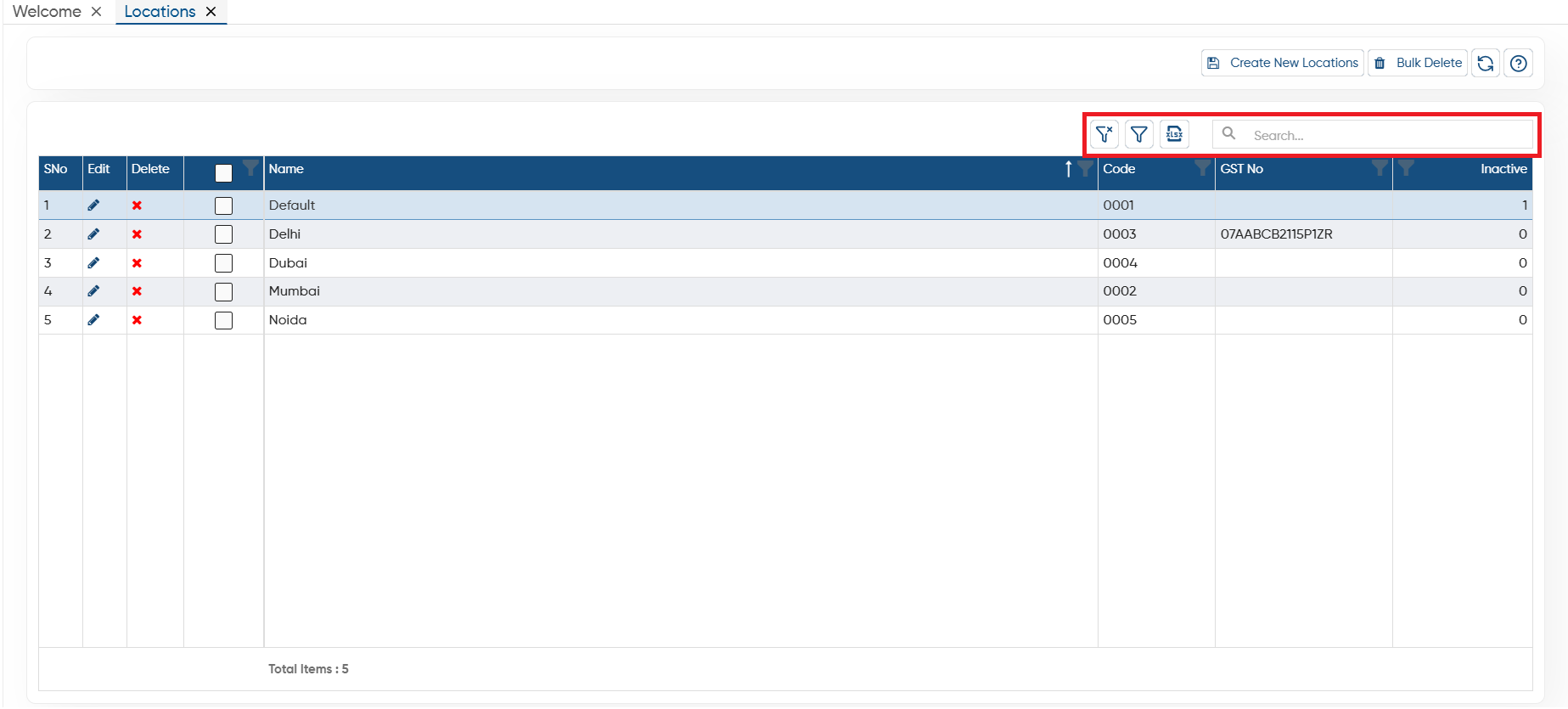1568x709 pixels.
Task: Open help via the question mark icon
Action: tap(1518, 63)
